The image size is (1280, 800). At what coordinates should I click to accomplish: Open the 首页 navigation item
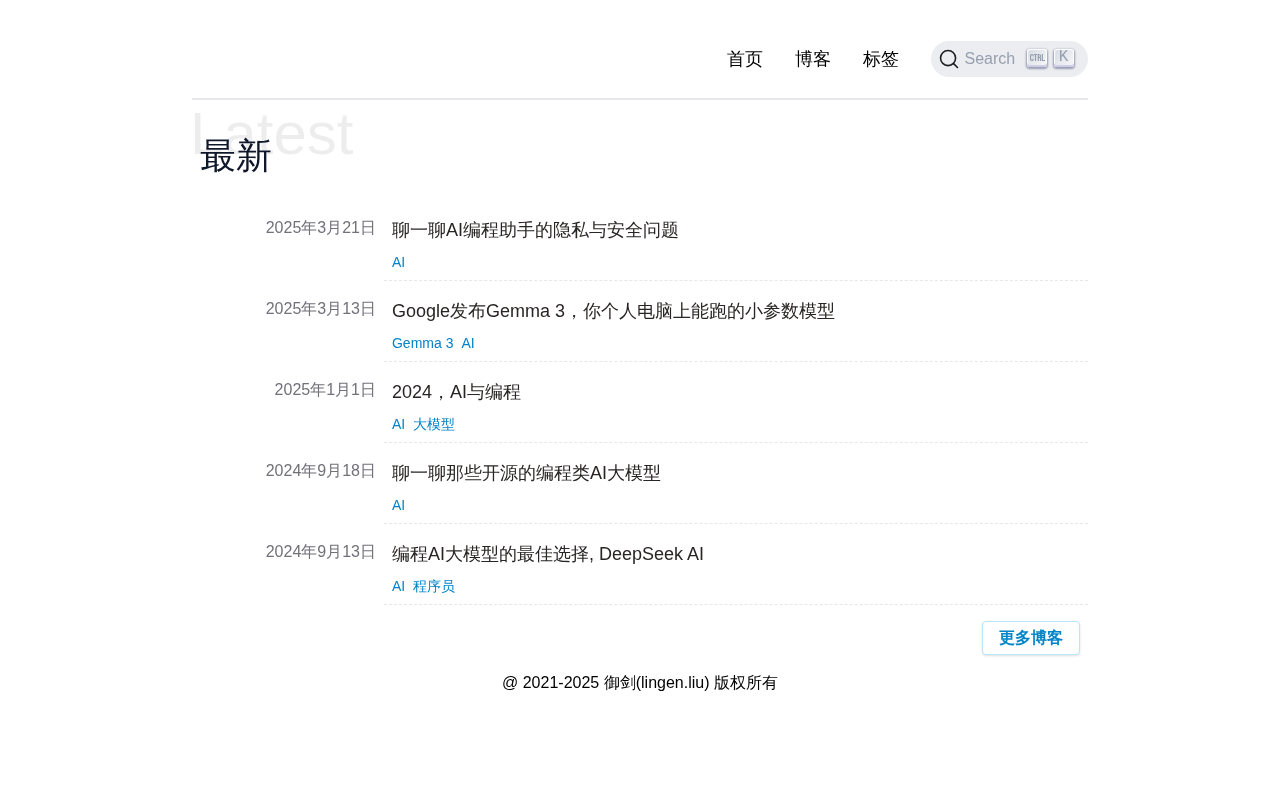[x=744, y=59]
